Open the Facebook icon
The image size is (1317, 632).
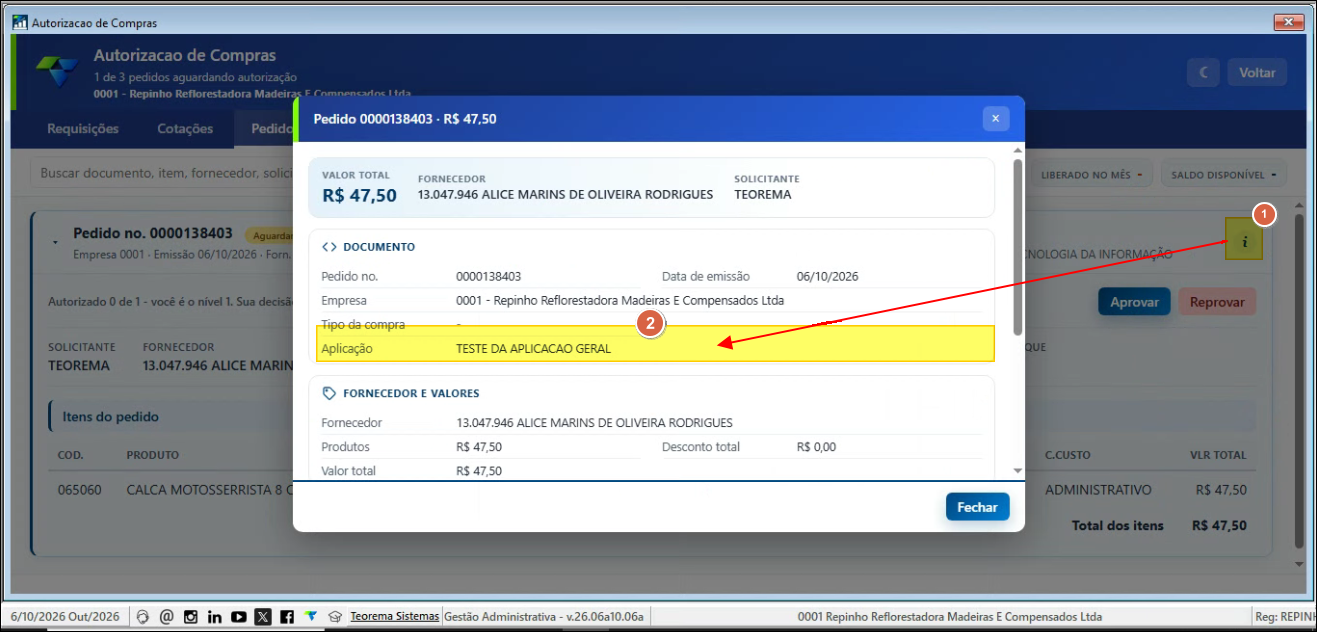pos(287,617)
